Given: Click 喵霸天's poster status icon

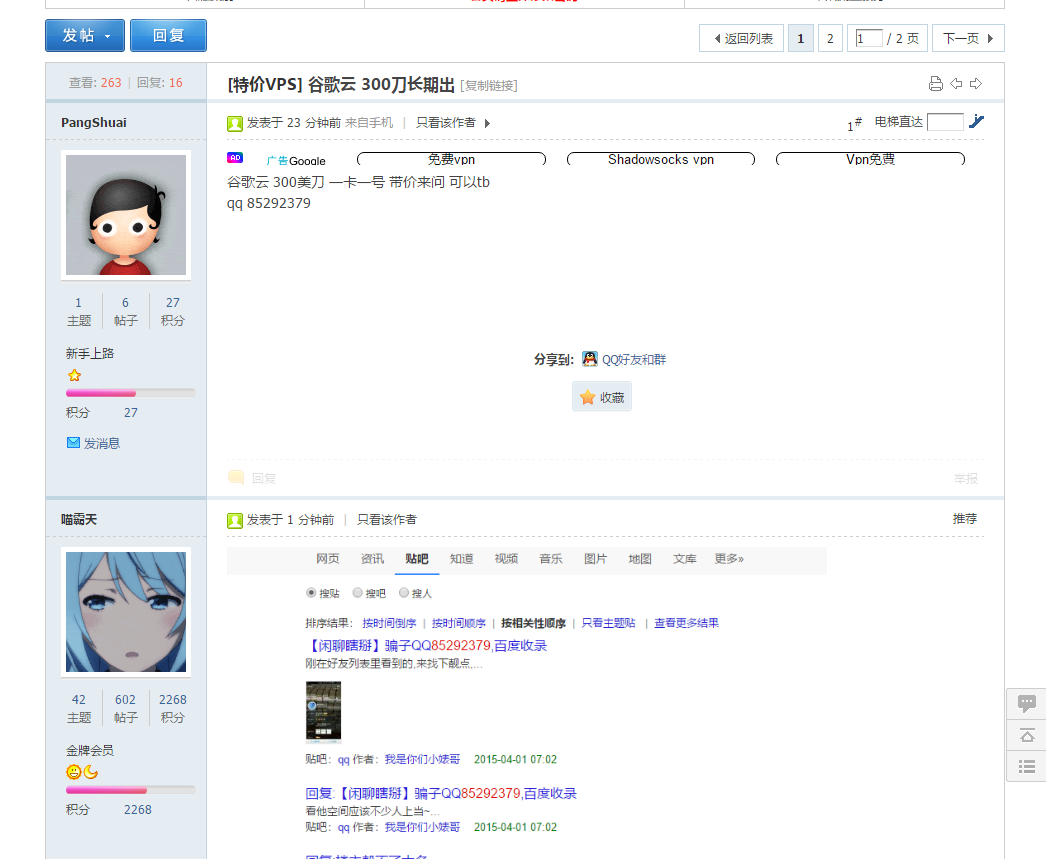Looking at the screenshot, I should (x=234, y=520).
